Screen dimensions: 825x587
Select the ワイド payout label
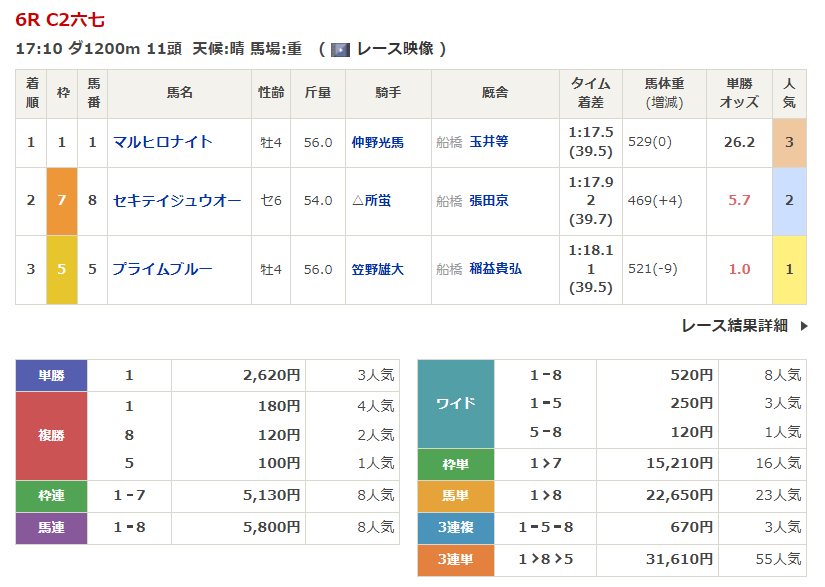tap(456, 404)
